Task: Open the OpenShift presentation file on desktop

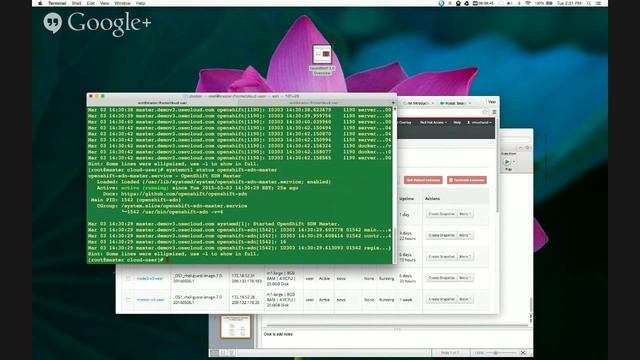Action: [322, 60]
